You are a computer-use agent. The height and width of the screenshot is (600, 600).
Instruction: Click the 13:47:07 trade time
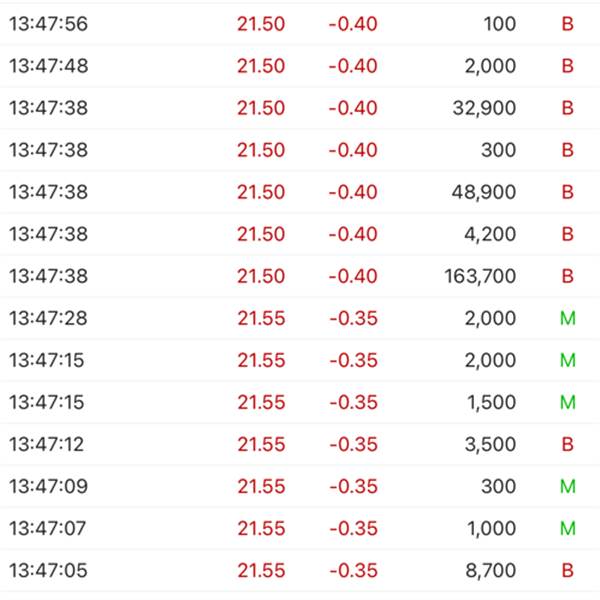(48, 528)
